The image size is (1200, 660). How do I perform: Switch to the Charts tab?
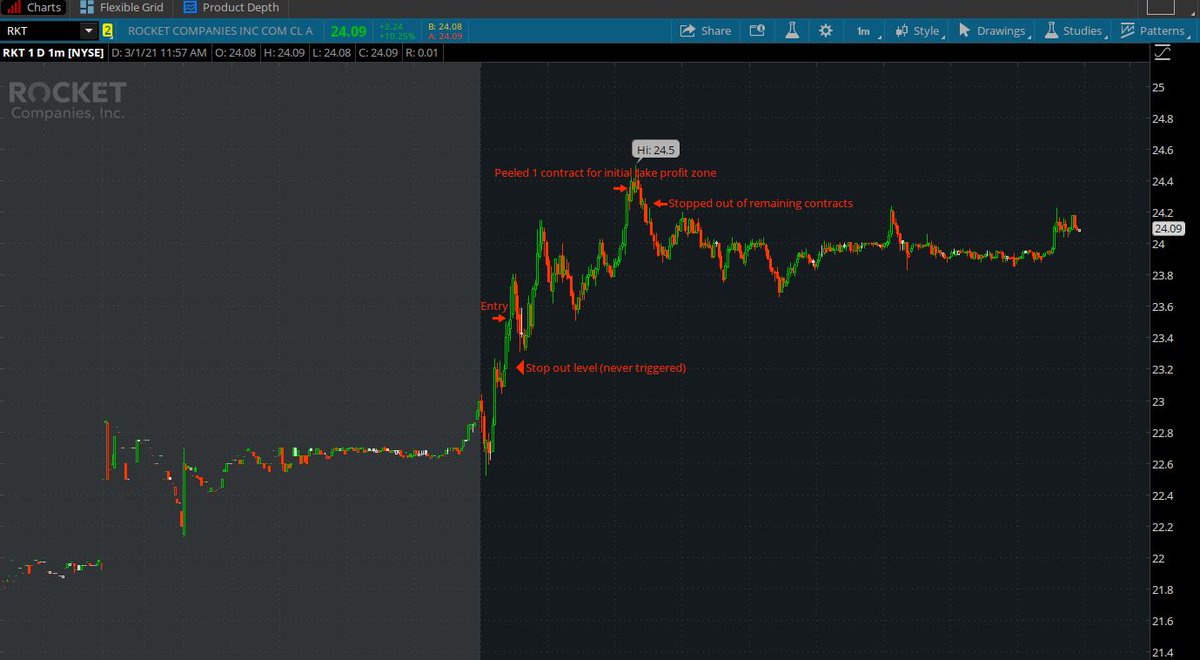[x=36, y=7]
